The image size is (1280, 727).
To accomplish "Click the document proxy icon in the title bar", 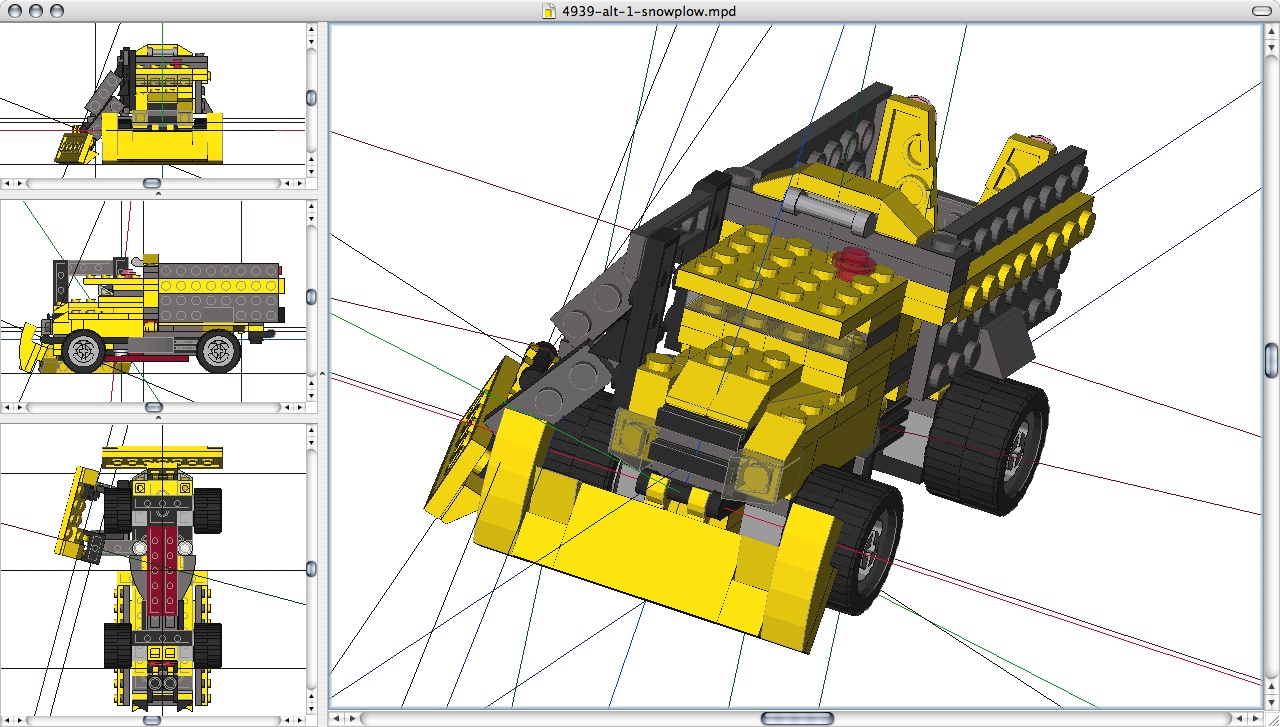I will click(x=548, y=13).
